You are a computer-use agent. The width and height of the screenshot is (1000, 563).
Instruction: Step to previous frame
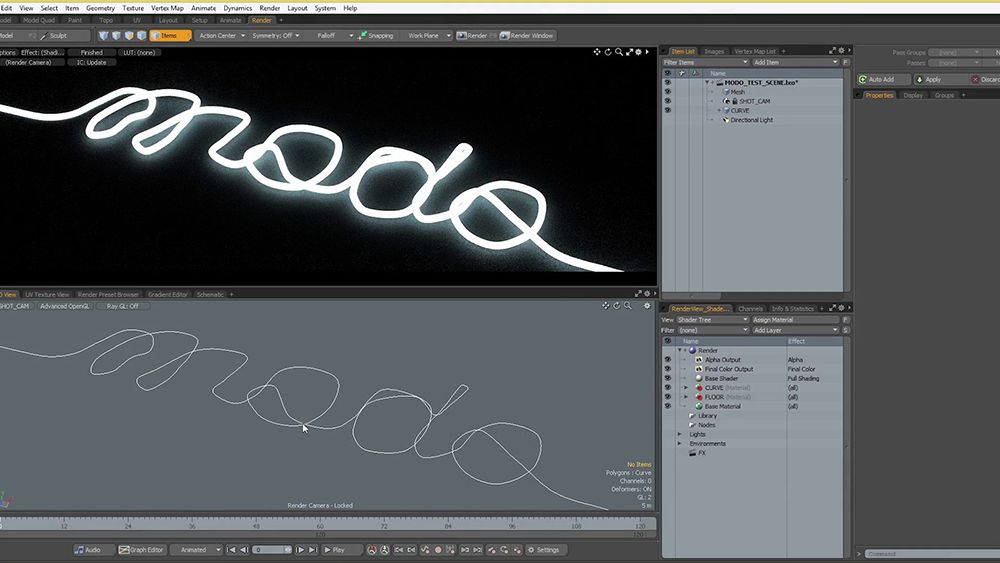(x=244, y=550)
